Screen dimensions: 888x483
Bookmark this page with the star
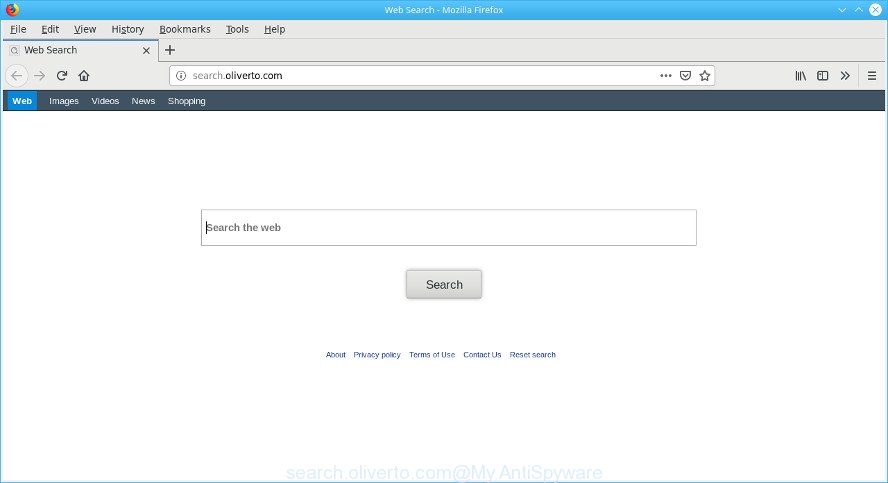click(x=705, y=75)
